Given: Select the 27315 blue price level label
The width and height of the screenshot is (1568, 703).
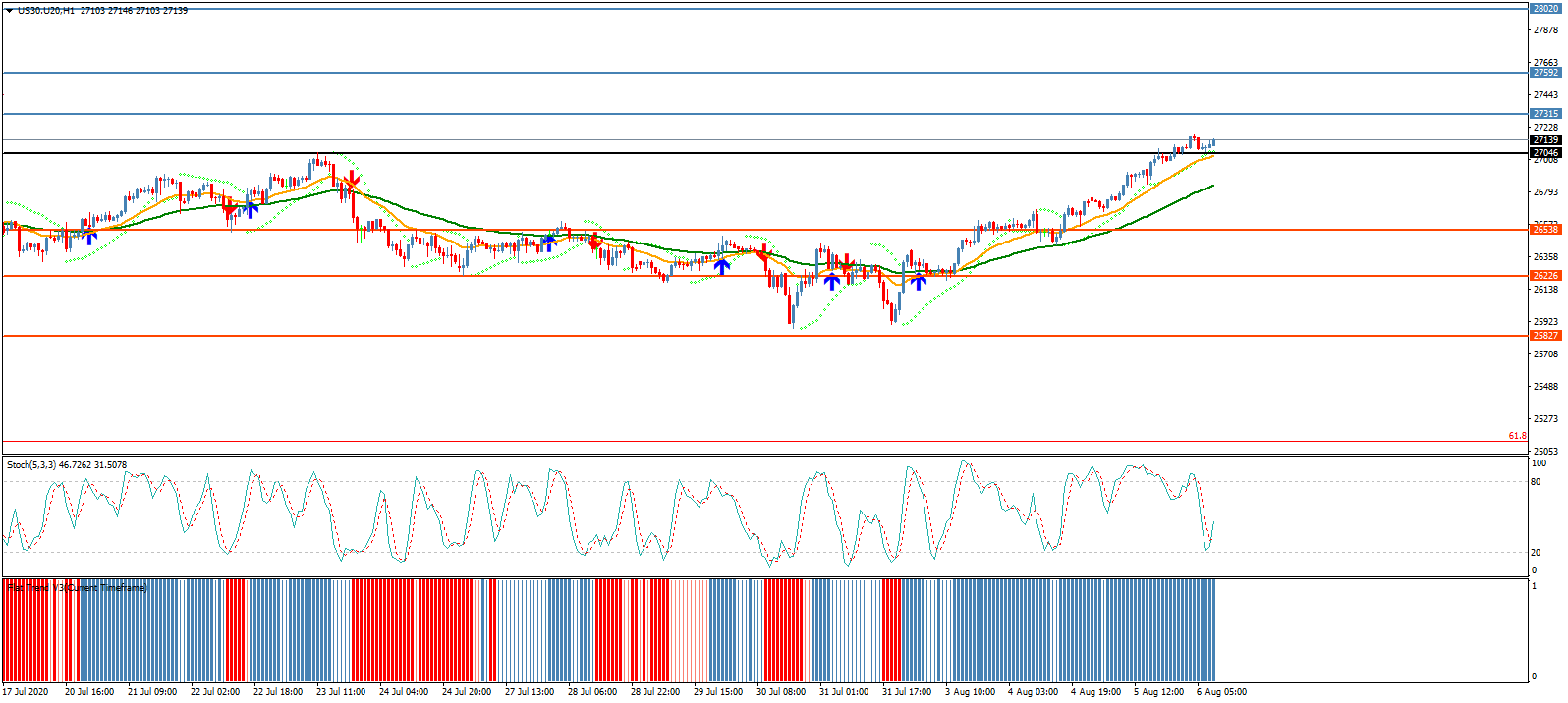Looking at the screenshot, I should tap(1545, 114).
